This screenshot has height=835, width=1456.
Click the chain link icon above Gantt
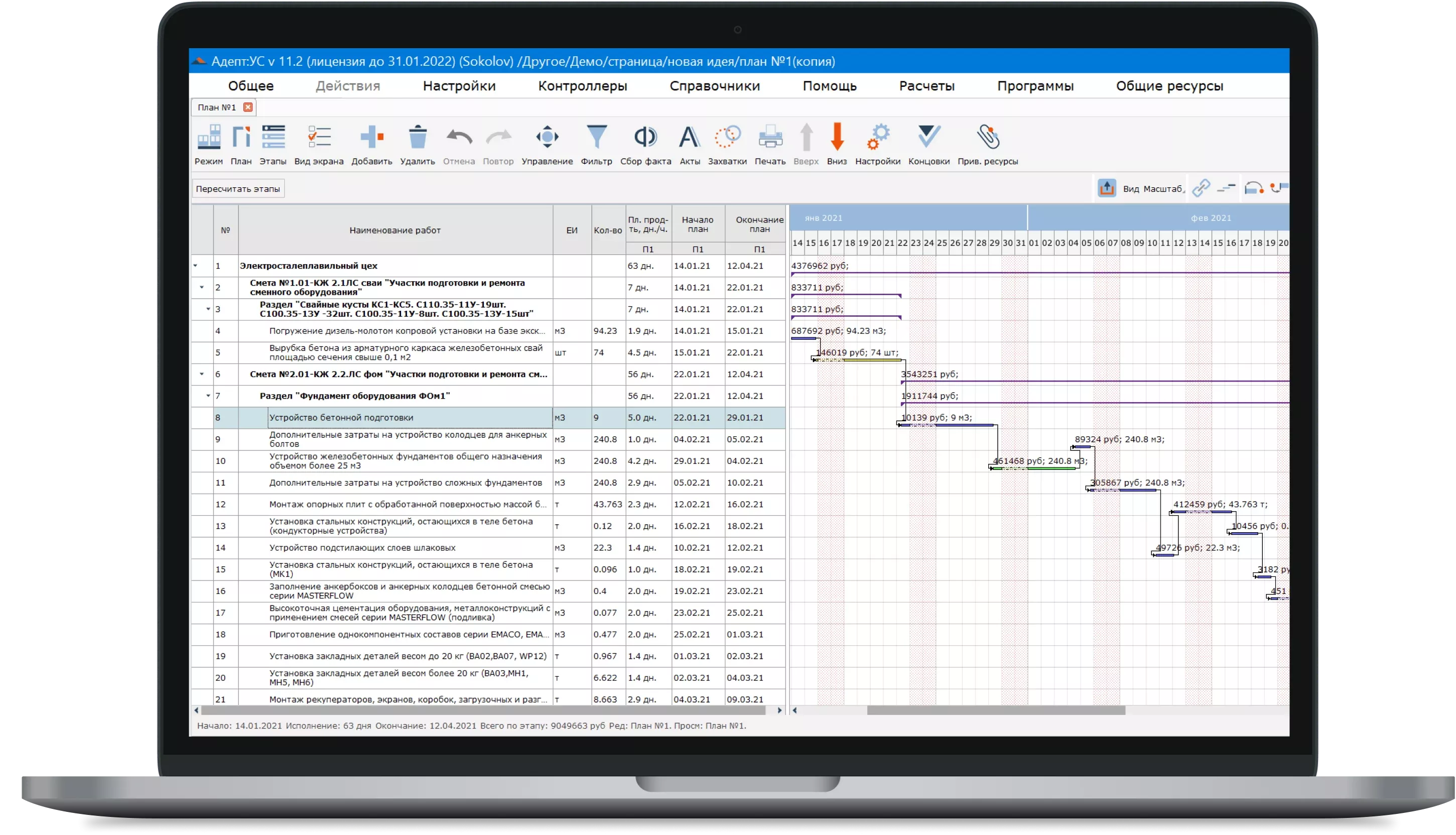[1201, 188]
